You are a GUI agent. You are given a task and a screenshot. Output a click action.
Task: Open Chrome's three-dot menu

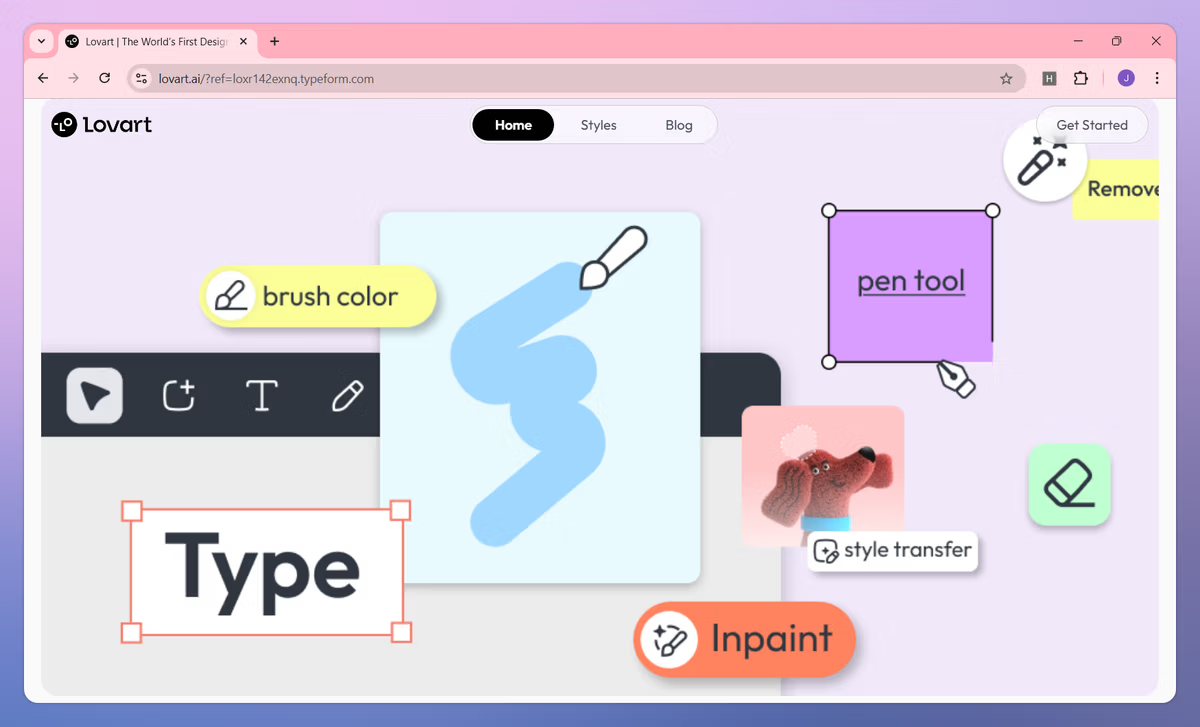(x=1157, y=78)
